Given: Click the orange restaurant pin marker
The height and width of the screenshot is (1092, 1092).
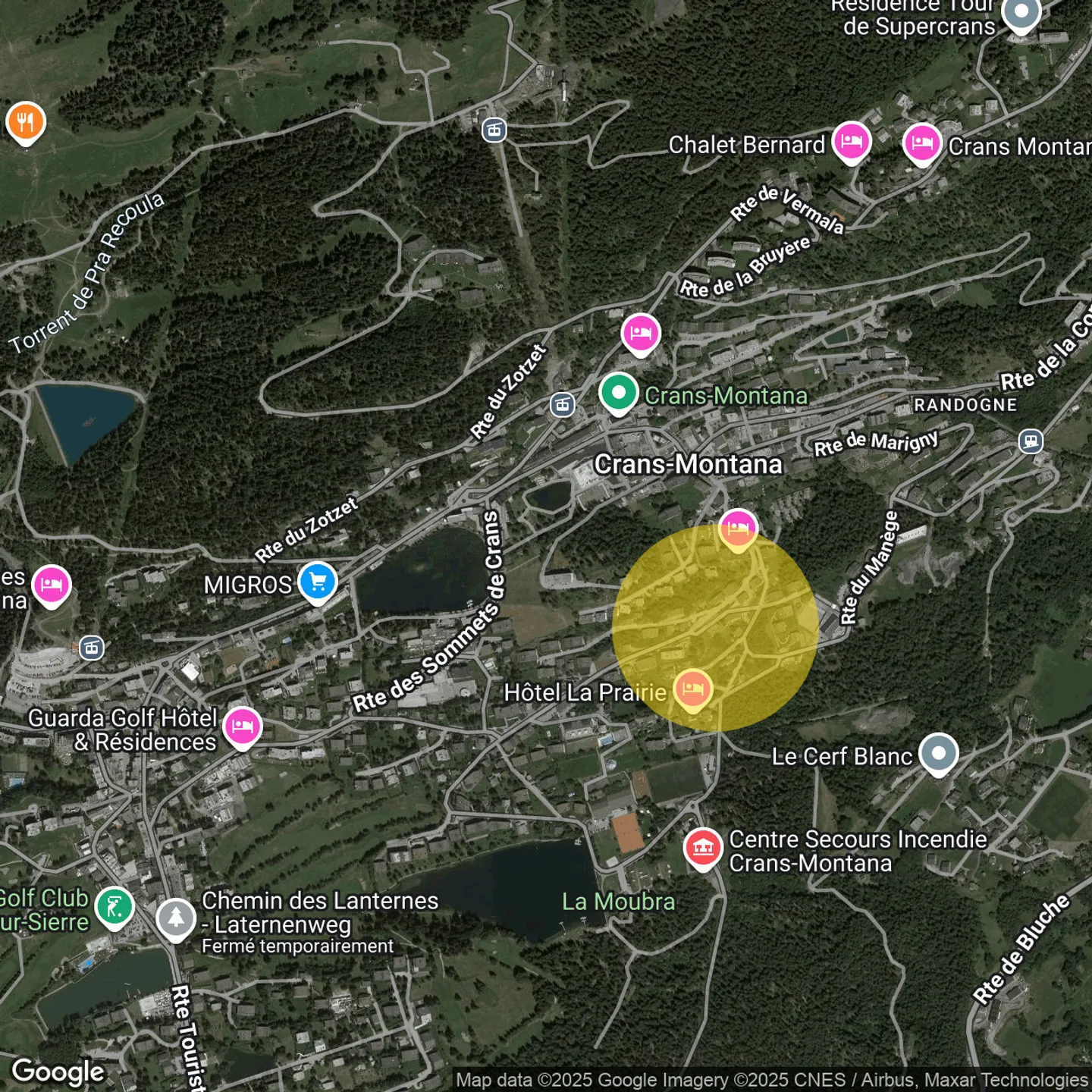Looking at the screenshot, I should click(x=26, y=122).
